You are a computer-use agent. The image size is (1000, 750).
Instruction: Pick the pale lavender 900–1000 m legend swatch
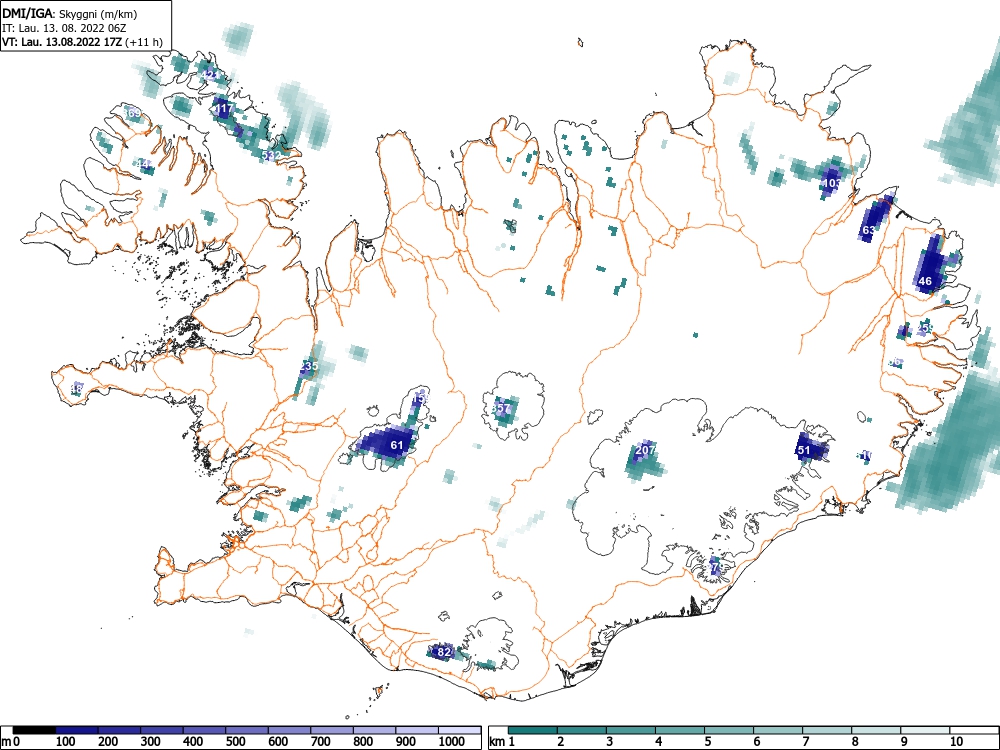pyautogui.click(x=417, y=730)
